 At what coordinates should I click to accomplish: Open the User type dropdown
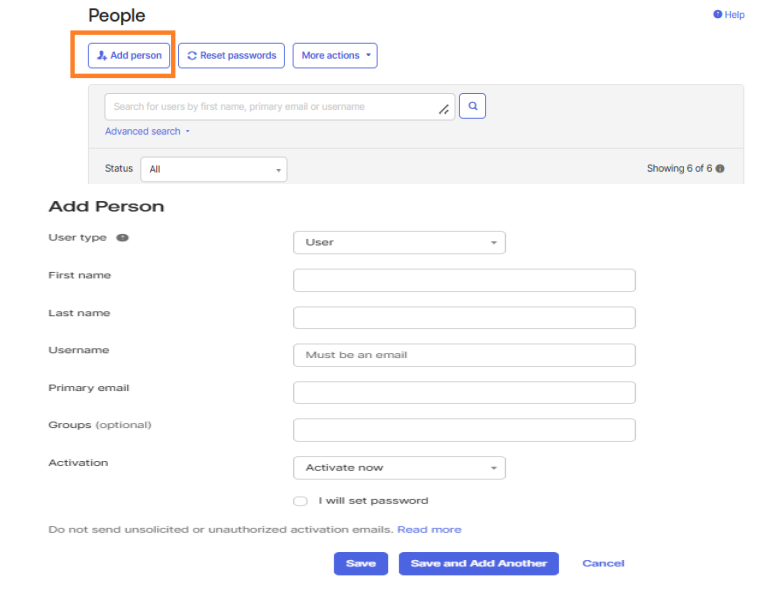click(x=399, y=242)
